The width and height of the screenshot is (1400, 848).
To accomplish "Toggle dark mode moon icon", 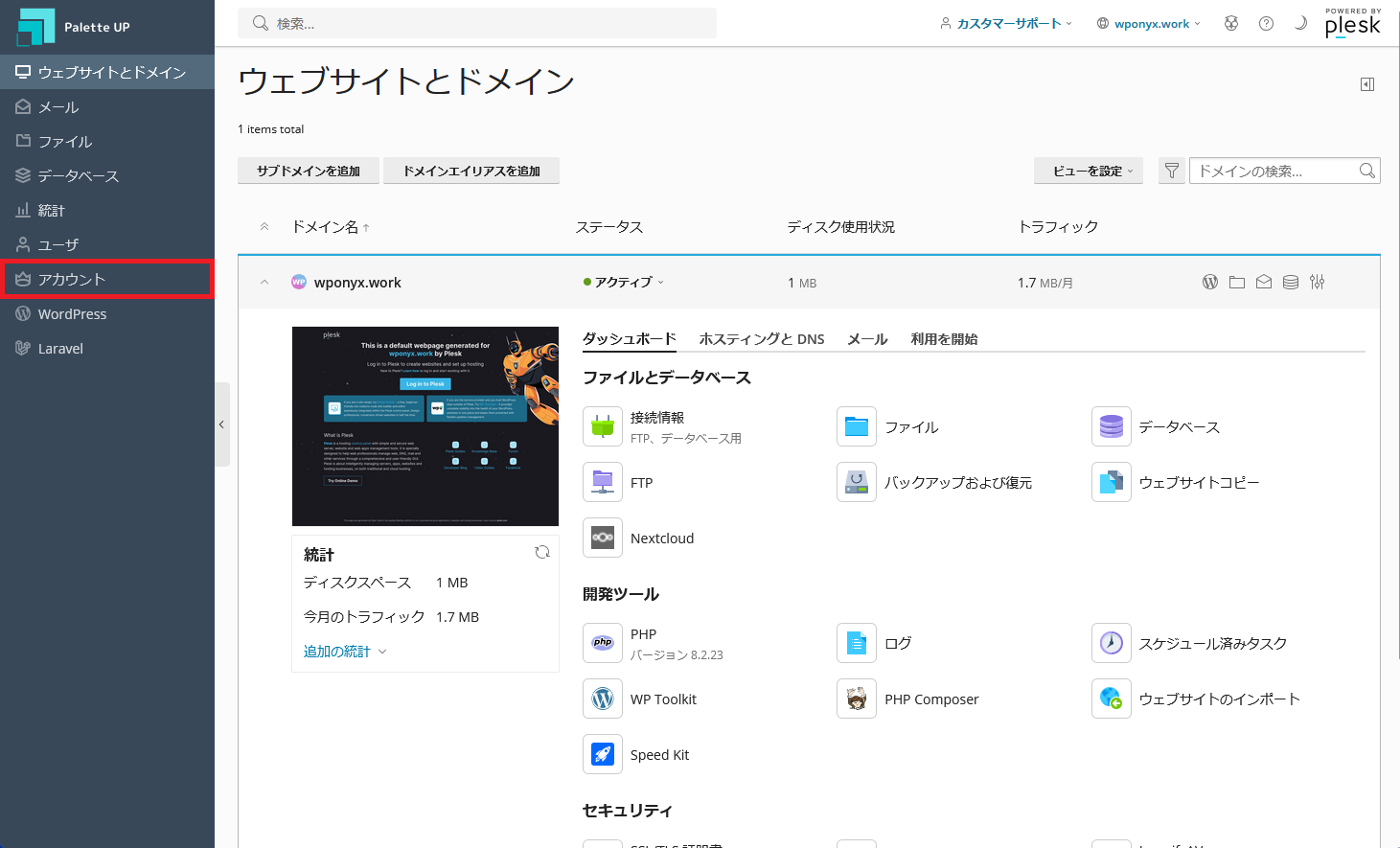I will tap(1300, 23).
